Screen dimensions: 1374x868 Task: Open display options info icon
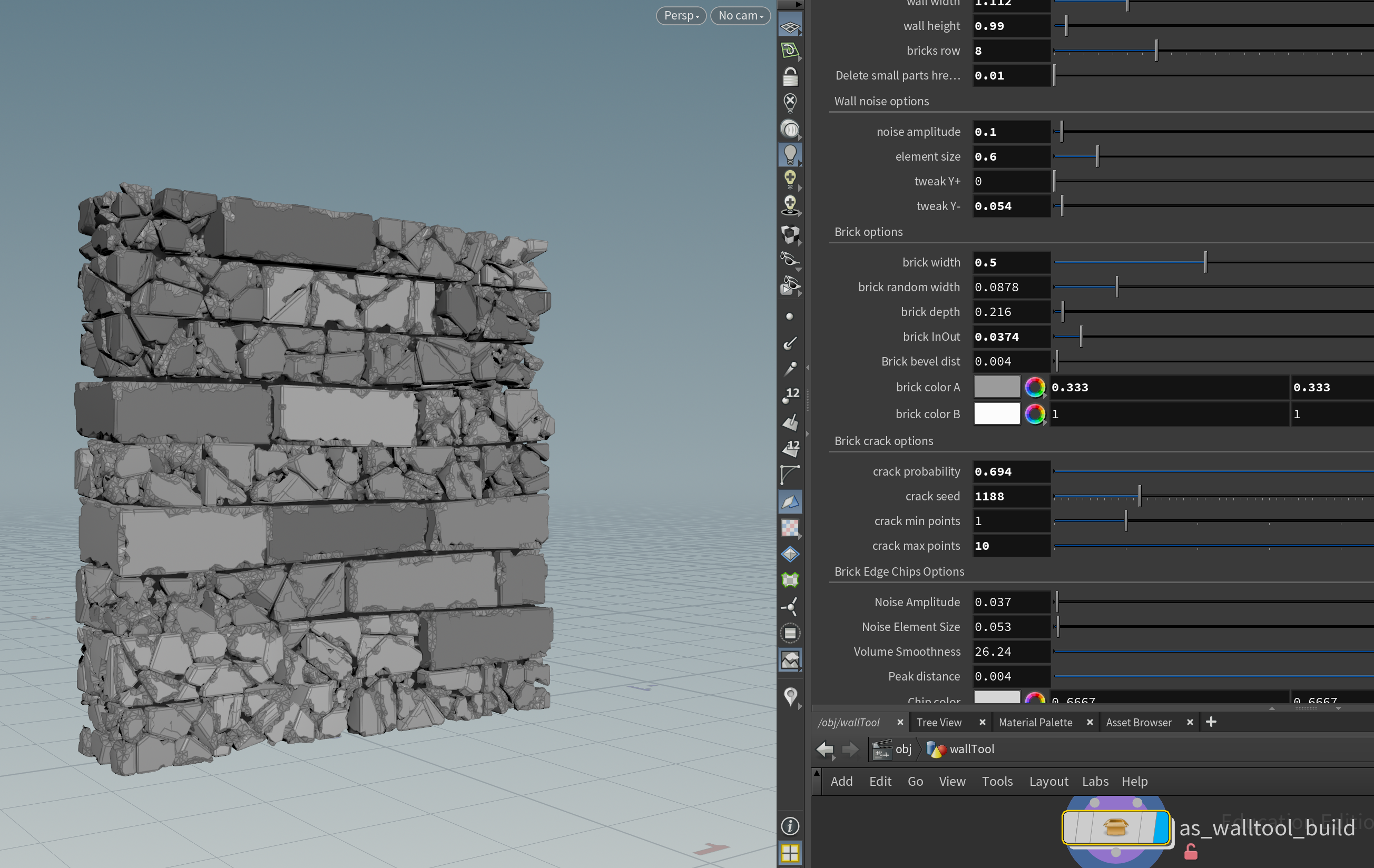790,826
